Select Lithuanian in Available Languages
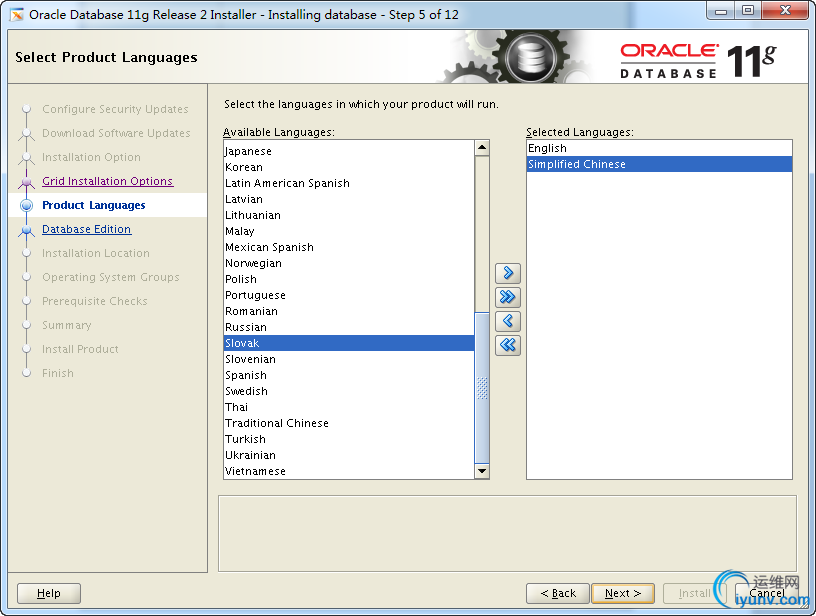 [x=349, y=215]
